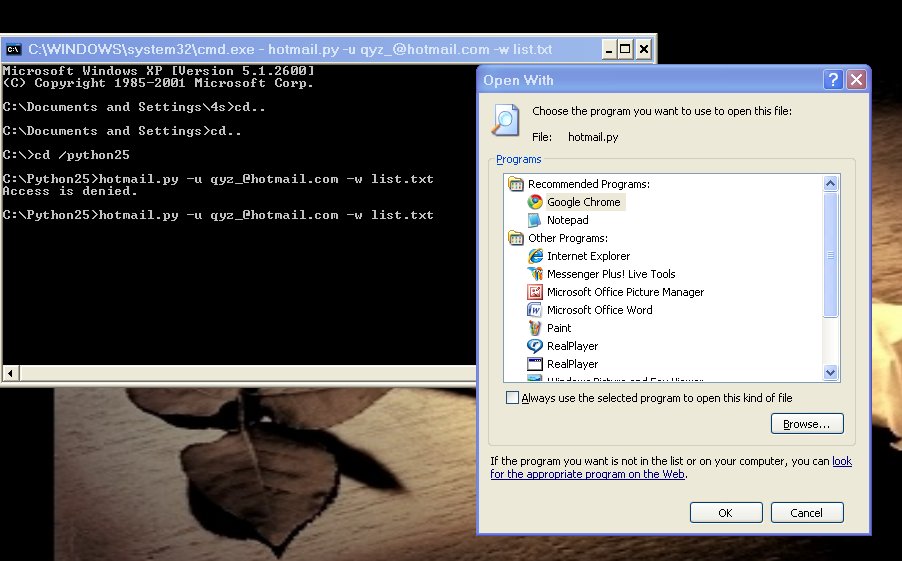This screenshot has width=902, height=561.
Task: Click the file search icon beside hotmail.py
Action: tap(505, 120)
